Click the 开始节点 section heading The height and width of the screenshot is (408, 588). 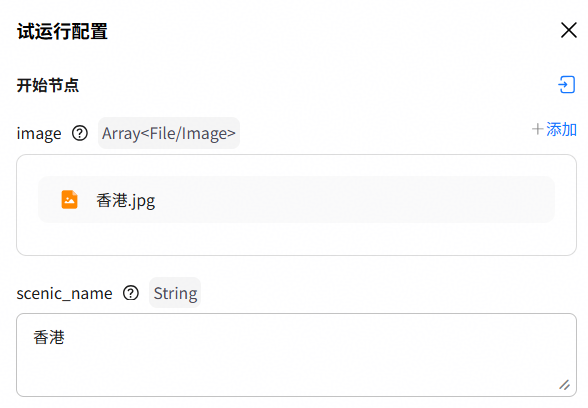tap(48, 85)
